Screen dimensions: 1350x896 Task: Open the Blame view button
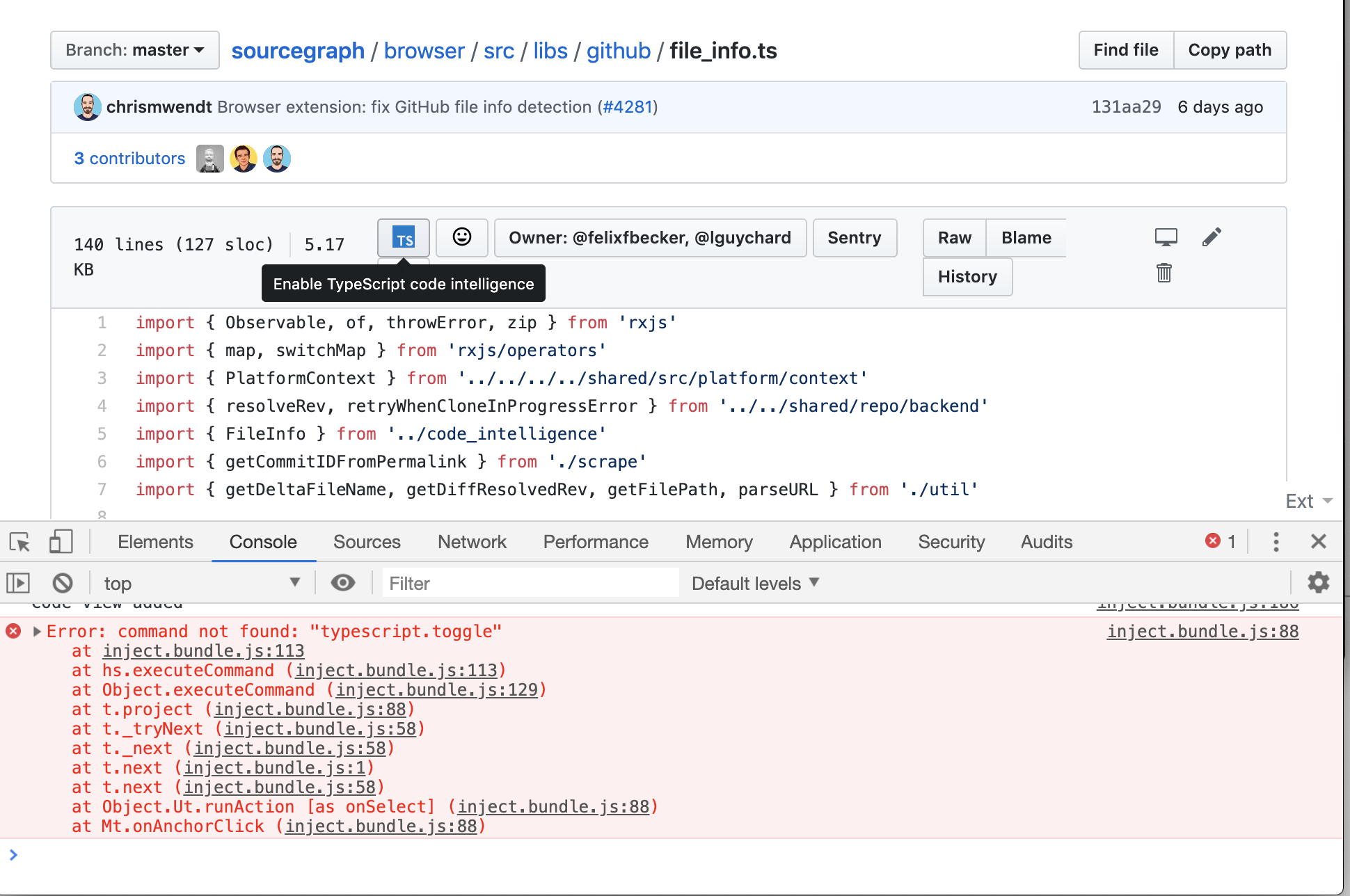click(x=1026, y=238)
